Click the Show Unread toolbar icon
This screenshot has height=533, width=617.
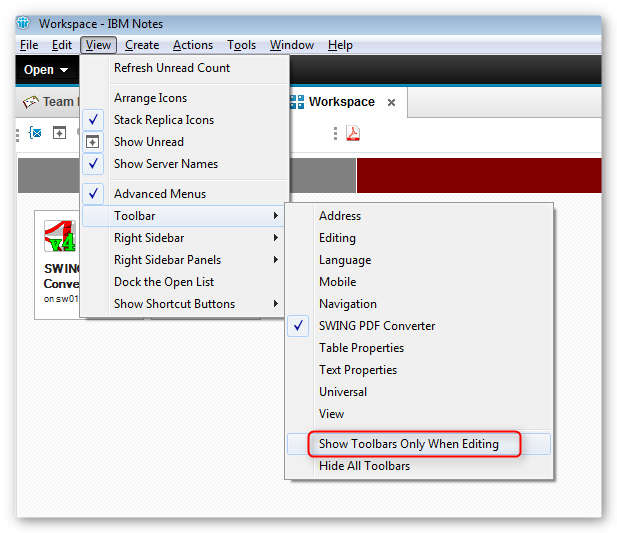(59, 133)
